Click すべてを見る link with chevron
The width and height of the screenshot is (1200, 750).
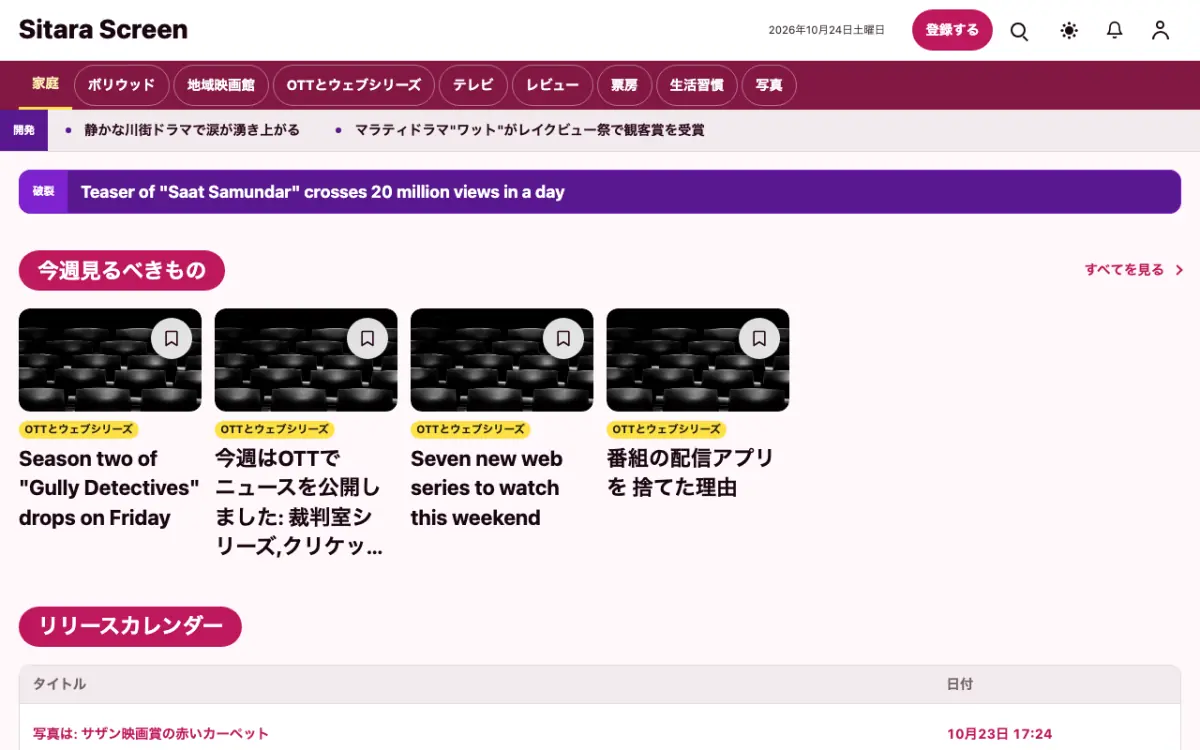click(x=1134, y=270)
